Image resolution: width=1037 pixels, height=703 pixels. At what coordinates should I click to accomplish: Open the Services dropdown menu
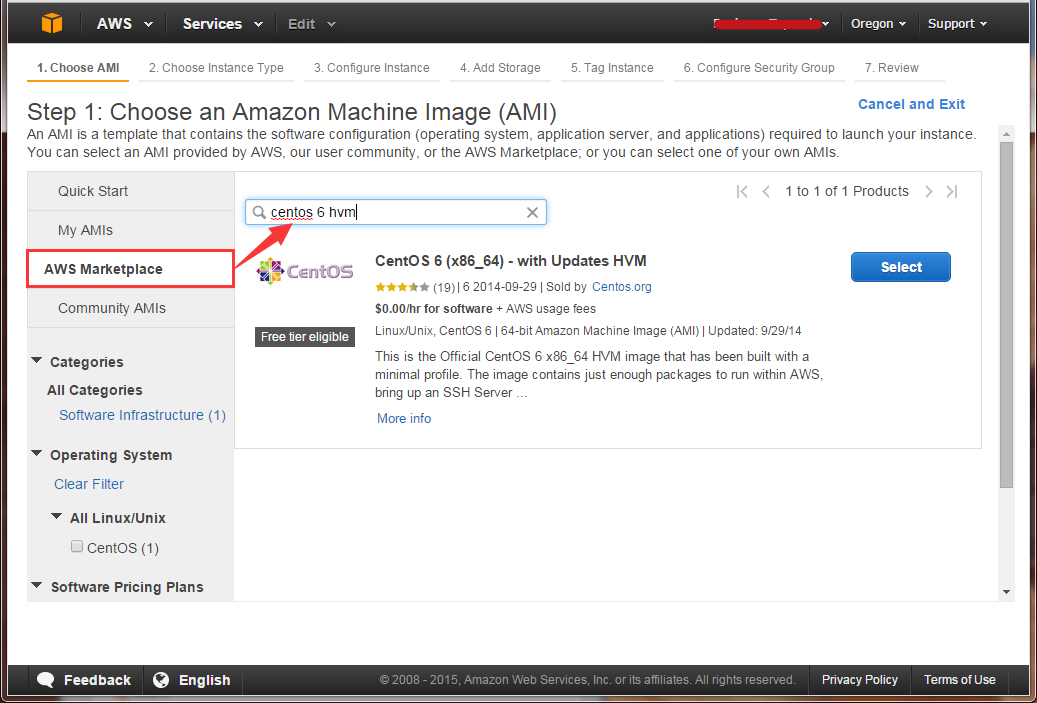[223, 24]
